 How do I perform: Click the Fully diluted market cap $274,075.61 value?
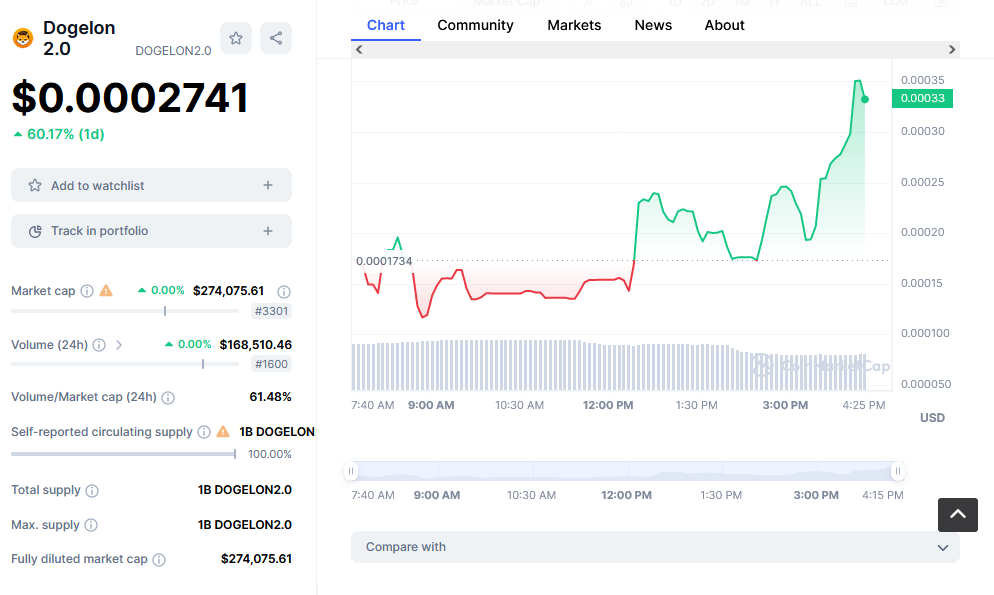click(256, 559)
